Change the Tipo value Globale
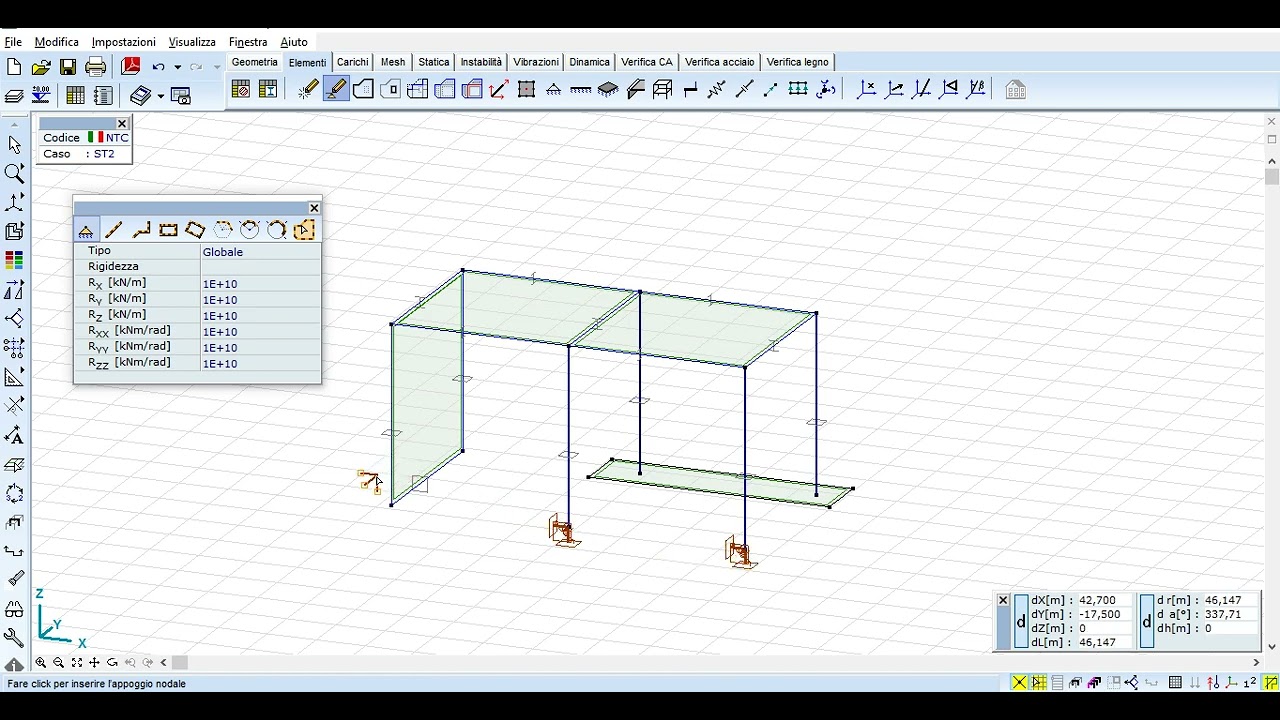Screen dimensions: 1280x720 click(x=260, y=252)
